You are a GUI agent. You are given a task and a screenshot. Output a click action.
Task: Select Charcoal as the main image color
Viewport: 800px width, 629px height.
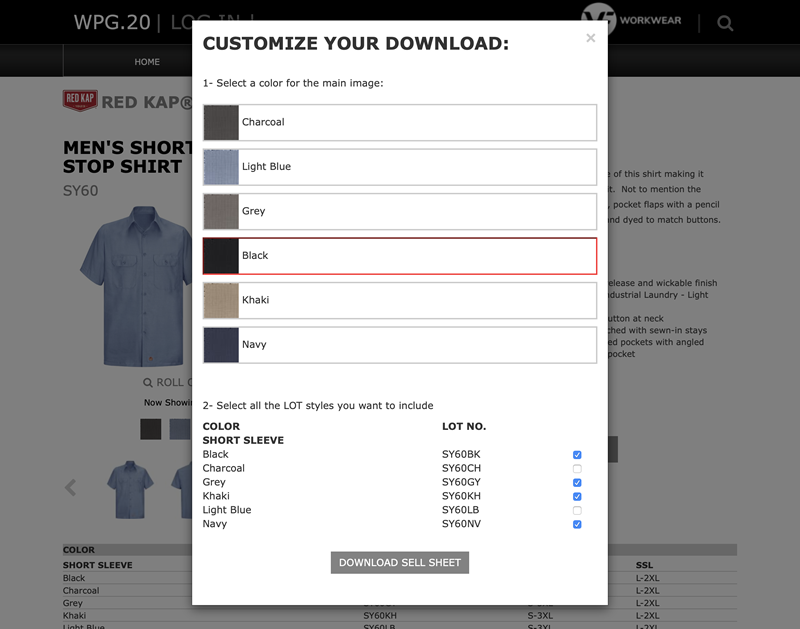point(400,122)
